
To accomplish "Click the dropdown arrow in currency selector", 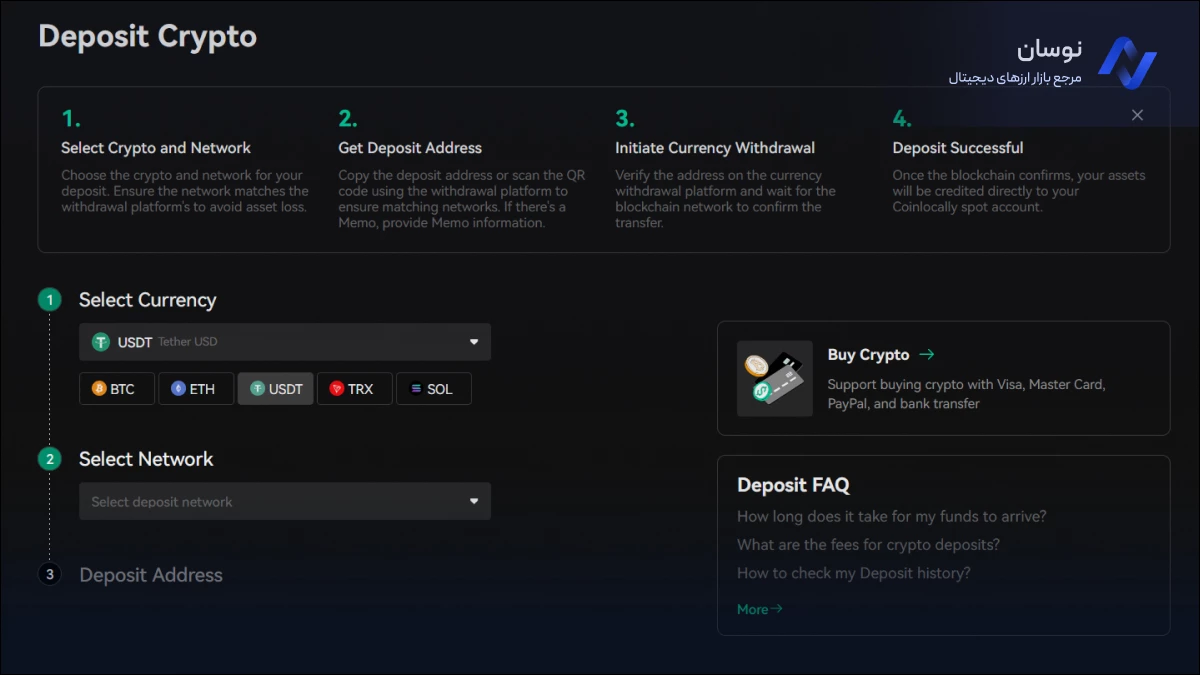I will coord(474,342).
